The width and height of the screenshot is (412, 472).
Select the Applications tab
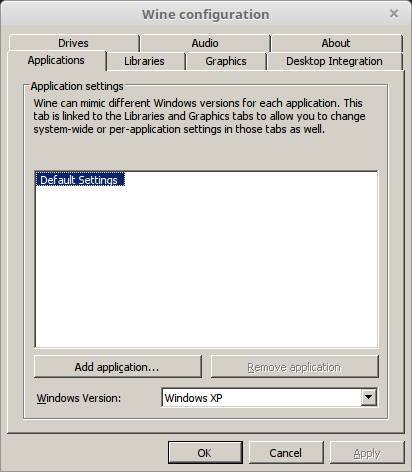tap(56, 60)
